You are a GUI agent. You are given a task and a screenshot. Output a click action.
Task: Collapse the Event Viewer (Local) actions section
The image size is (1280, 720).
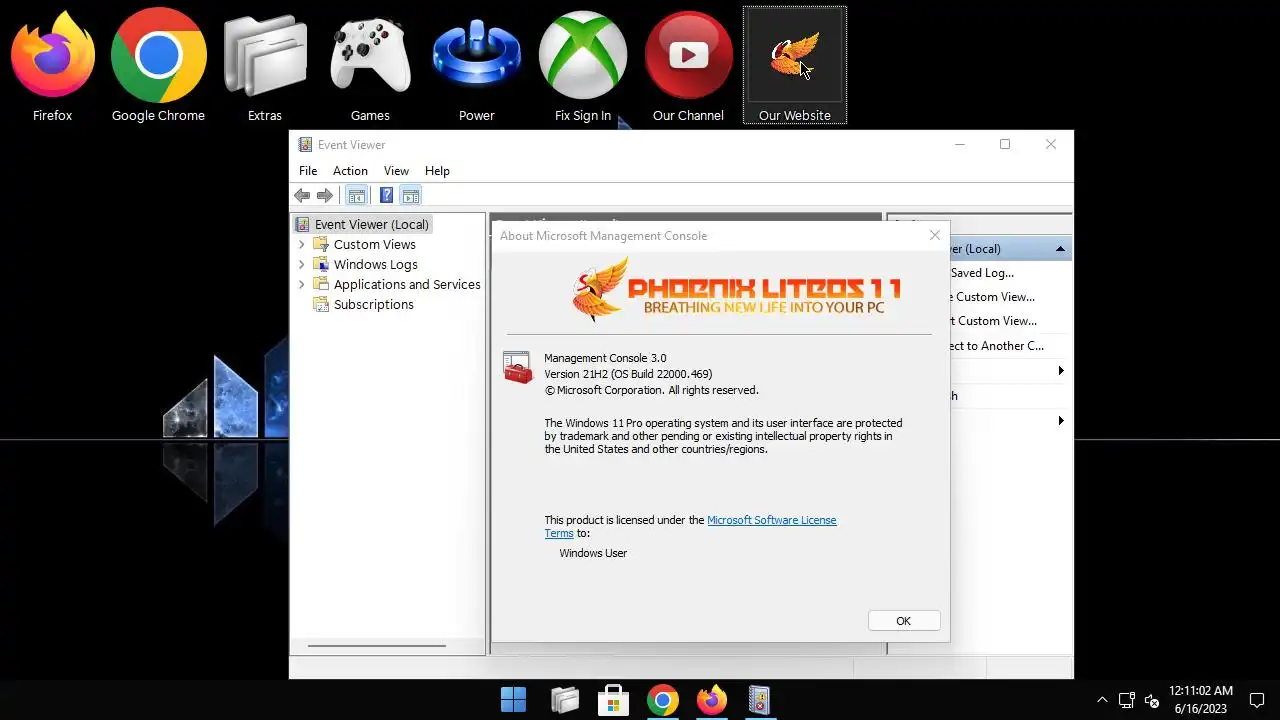pyautogui.click(x=1060, y=249)
